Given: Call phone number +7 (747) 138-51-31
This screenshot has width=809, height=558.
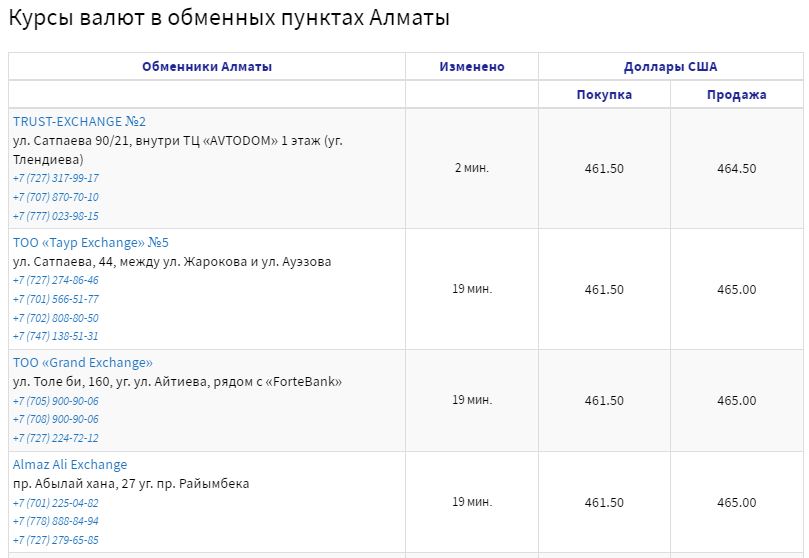Looking at the screenshot, I should (56, 336).
